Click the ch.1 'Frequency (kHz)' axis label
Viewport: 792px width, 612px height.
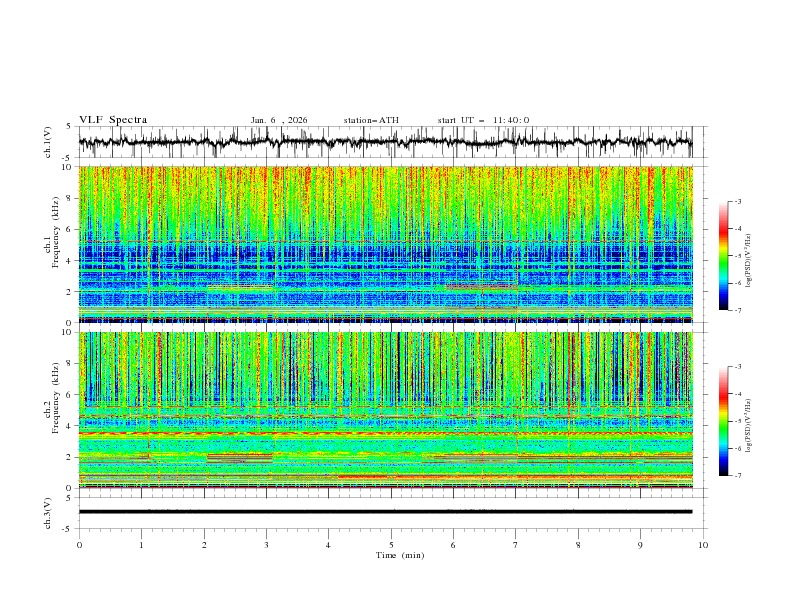pos(56,230)
